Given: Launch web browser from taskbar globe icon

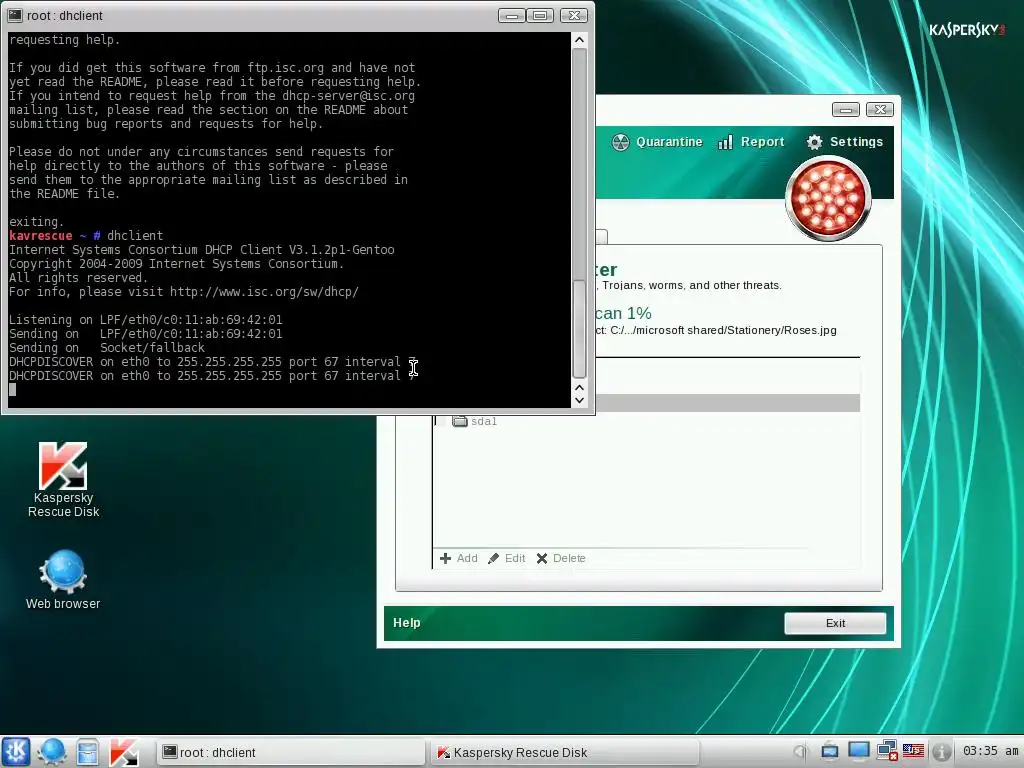Looking at the screenshot, I should pos(52,752).
